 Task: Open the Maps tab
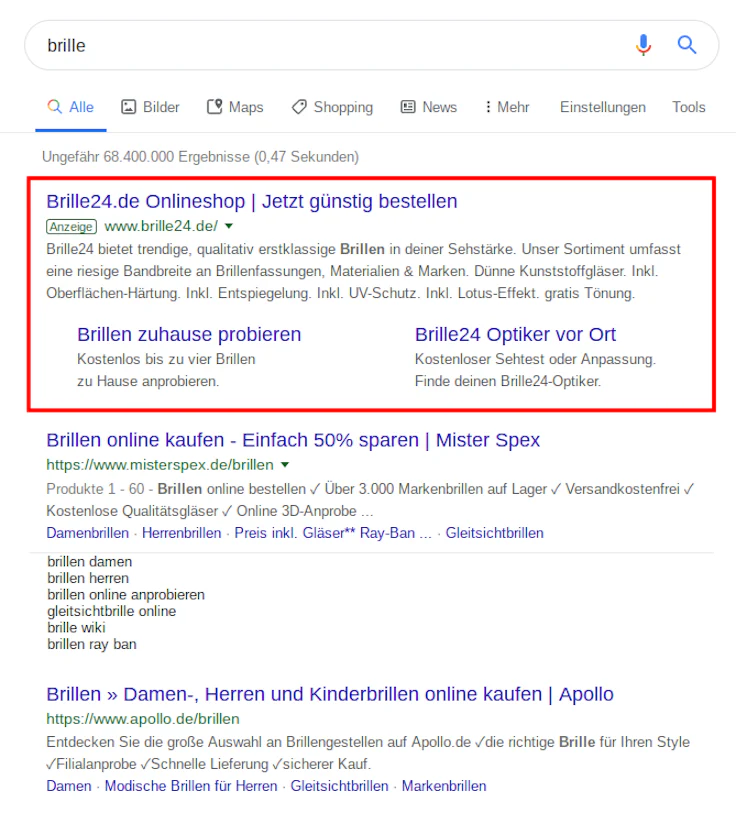pos(235,107)
